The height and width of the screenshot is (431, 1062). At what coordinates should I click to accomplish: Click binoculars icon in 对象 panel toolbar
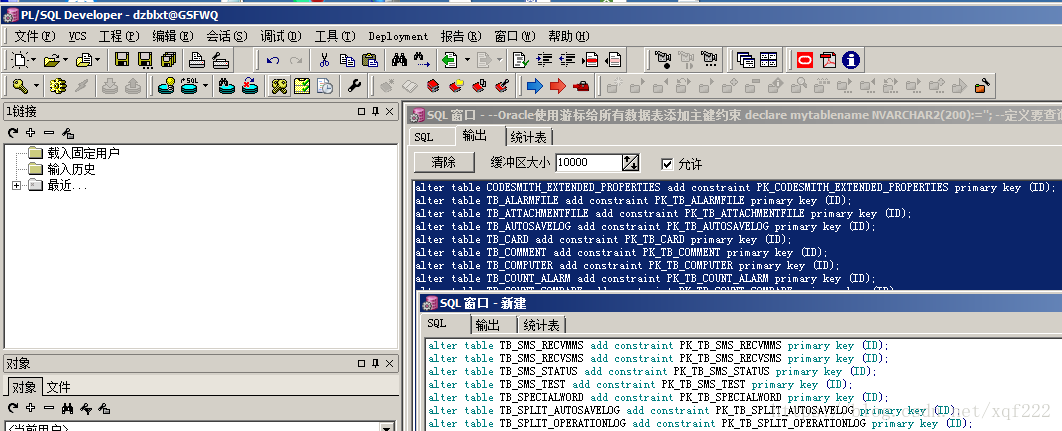pos(67,408)
